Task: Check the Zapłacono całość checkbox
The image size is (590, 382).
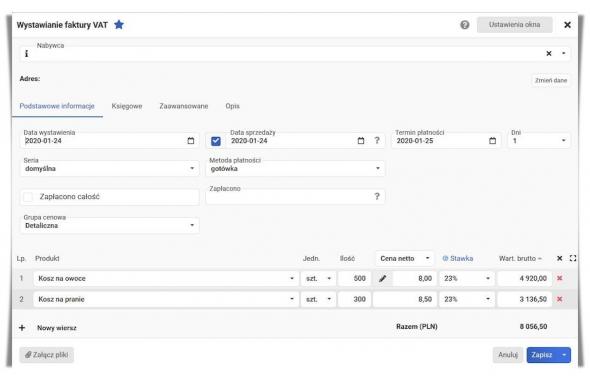Action: point(28,197)
